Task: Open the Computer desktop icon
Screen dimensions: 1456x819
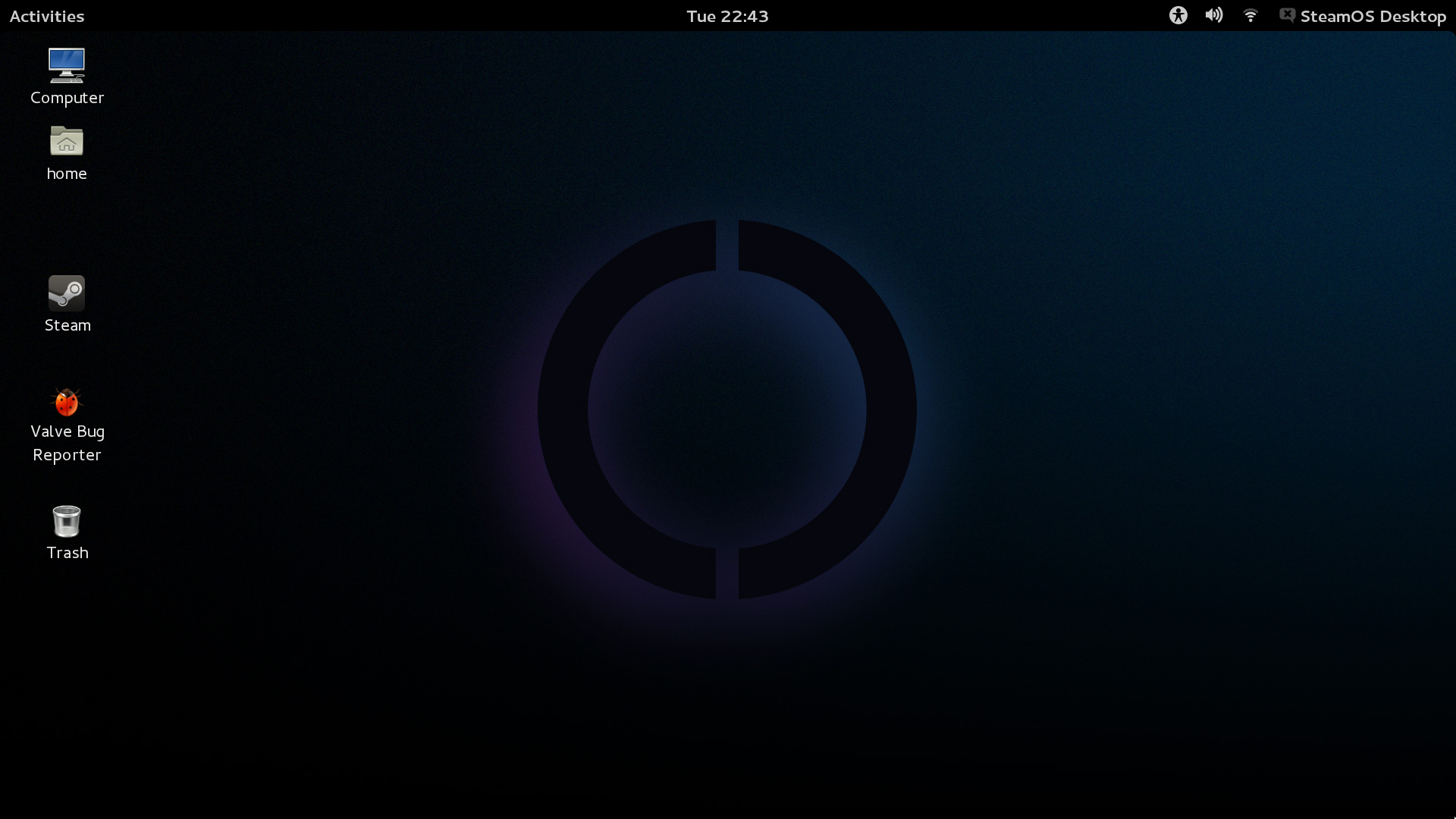Action: 67,65
